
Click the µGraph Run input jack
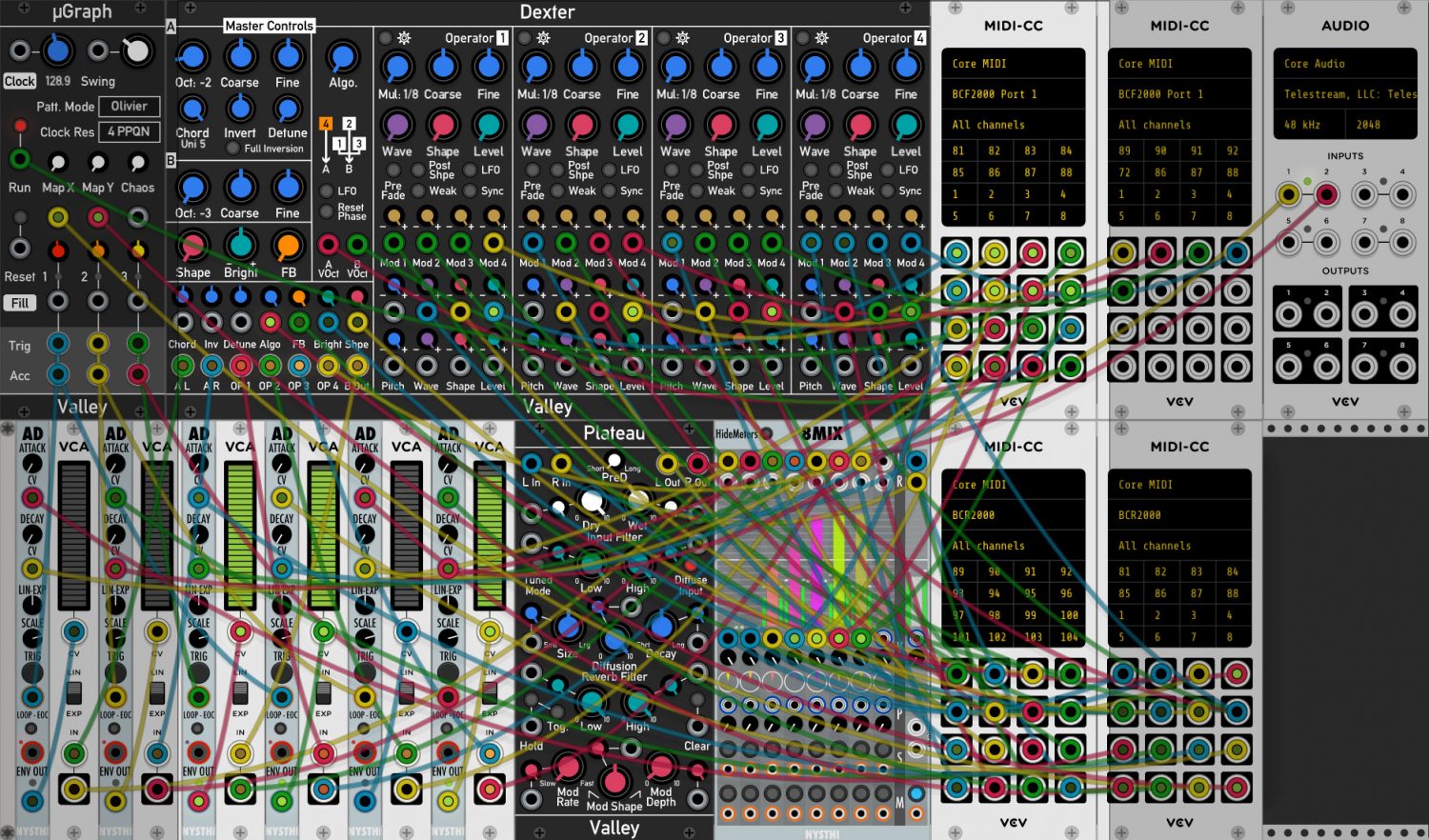(x=19, y=159)
